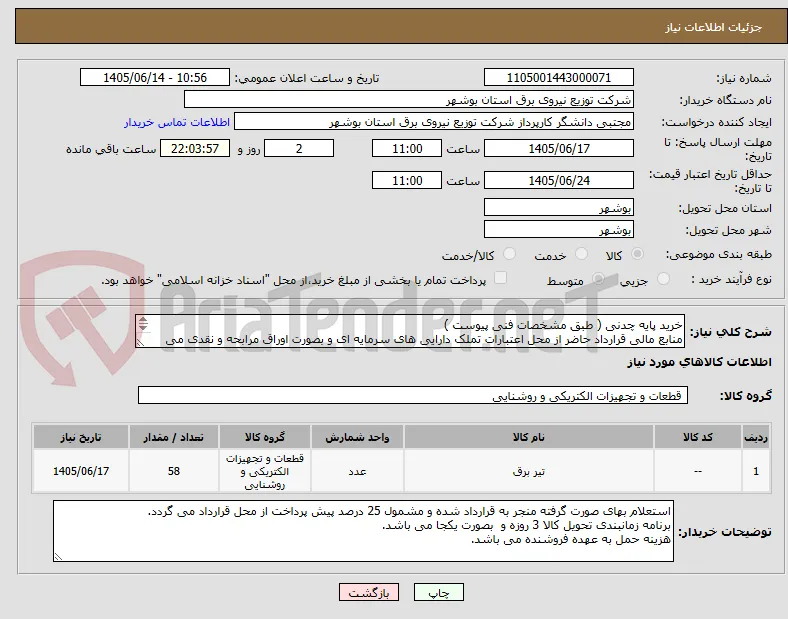Click the price validity time 11:00 field
The width and height of the screenshot is (788, 619).
[407, 180]
